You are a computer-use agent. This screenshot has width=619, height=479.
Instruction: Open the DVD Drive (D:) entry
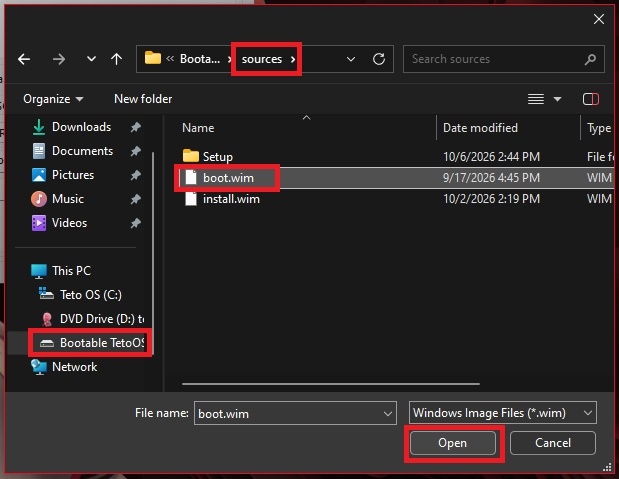tap(101, 319)
